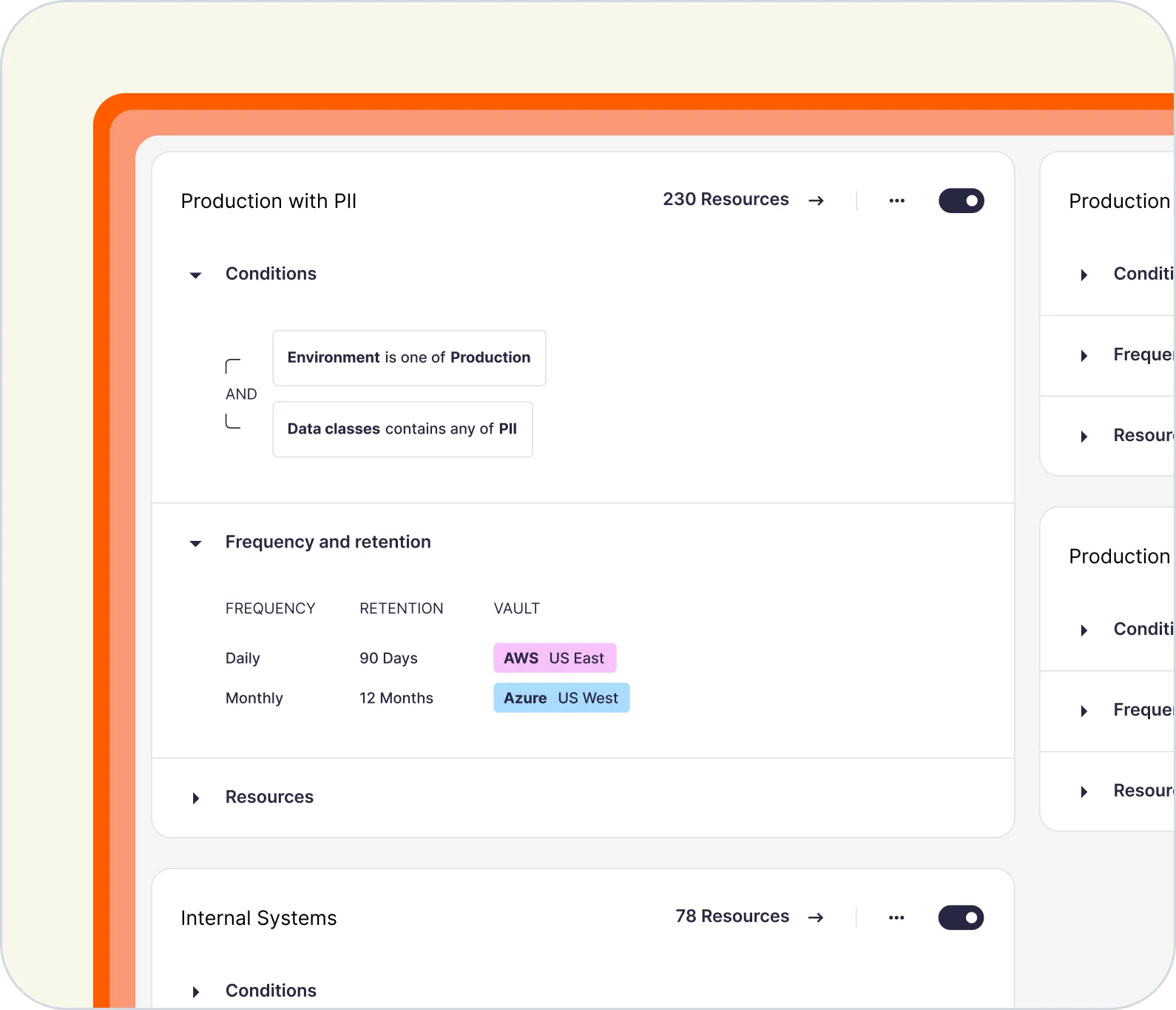
Task: Expand Frequency section in top right Production card
Action: point(1084,356)
